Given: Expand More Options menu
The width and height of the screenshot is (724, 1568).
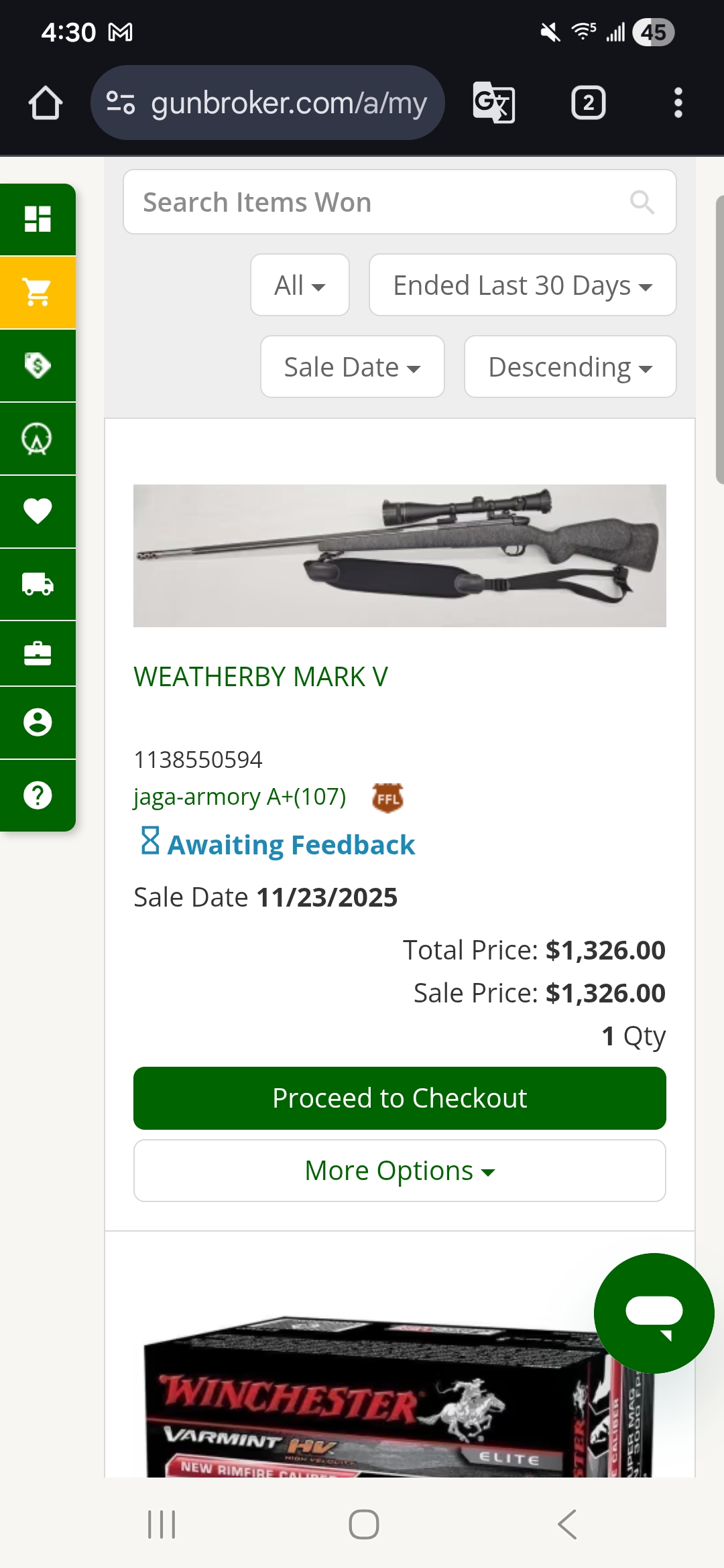Looking at the screenshot, I should click(400, 1171).
